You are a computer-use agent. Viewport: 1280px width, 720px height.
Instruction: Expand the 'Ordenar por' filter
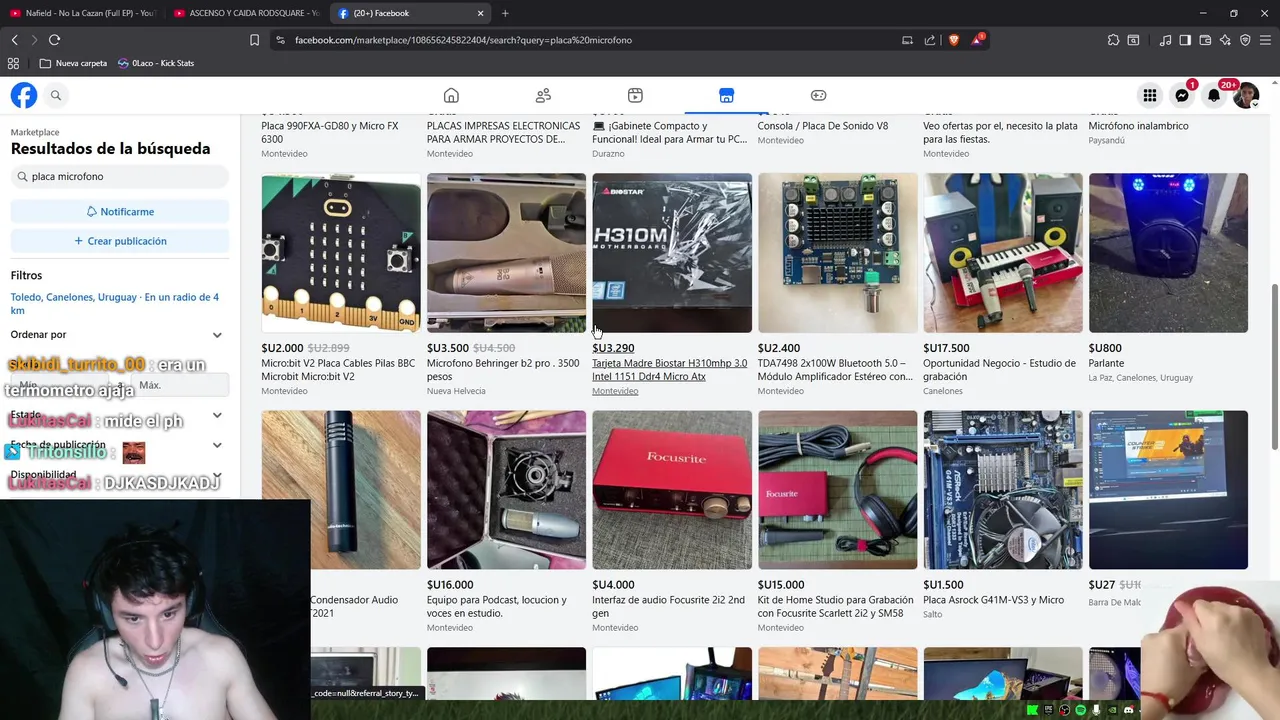(119, 335)
